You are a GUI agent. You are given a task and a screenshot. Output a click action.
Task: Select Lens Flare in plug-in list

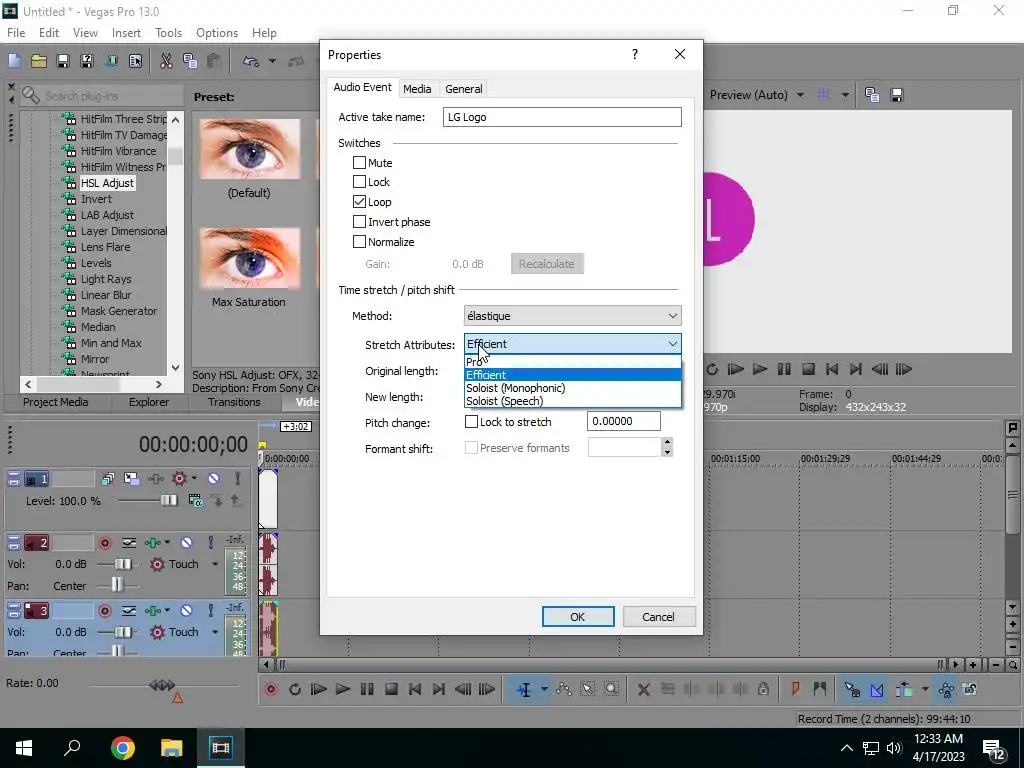[105, 247]
